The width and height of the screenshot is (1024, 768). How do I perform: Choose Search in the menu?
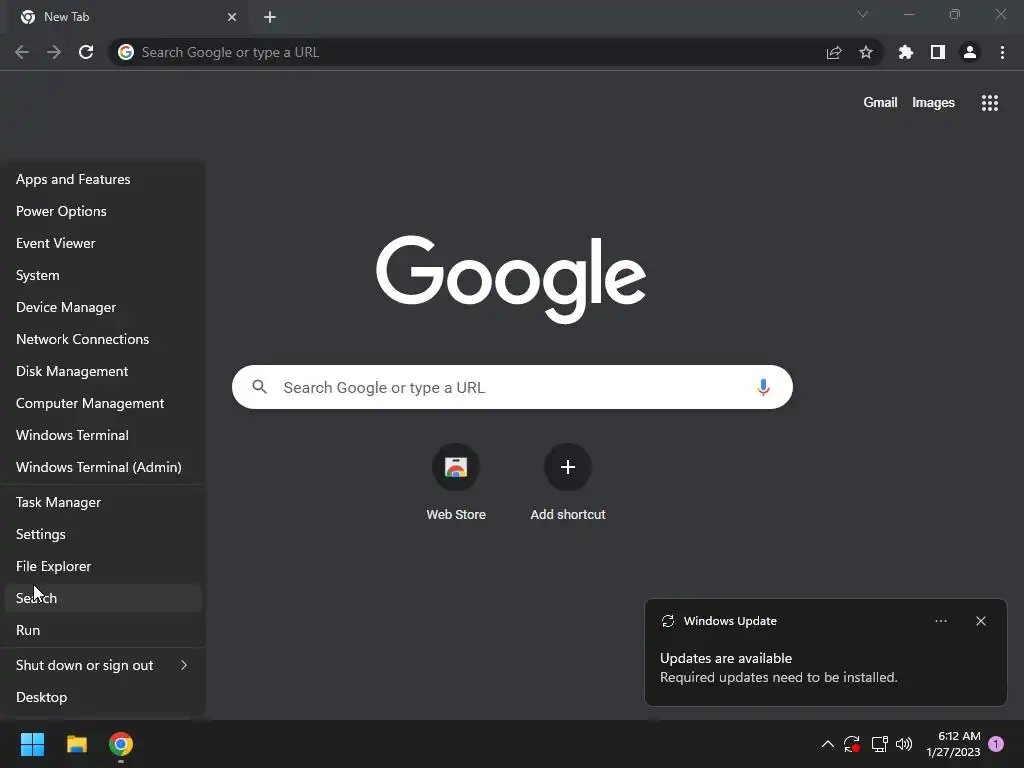pyautogui.click(x=103, y=598)
